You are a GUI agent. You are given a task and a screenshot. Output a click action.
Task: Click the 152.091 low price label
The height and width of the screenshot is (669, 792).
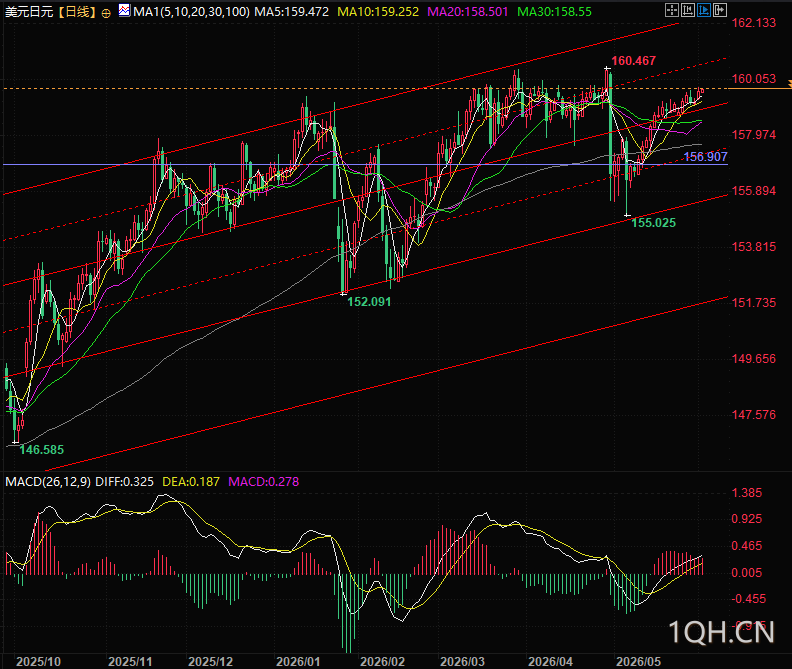click(x=369, y=302)
